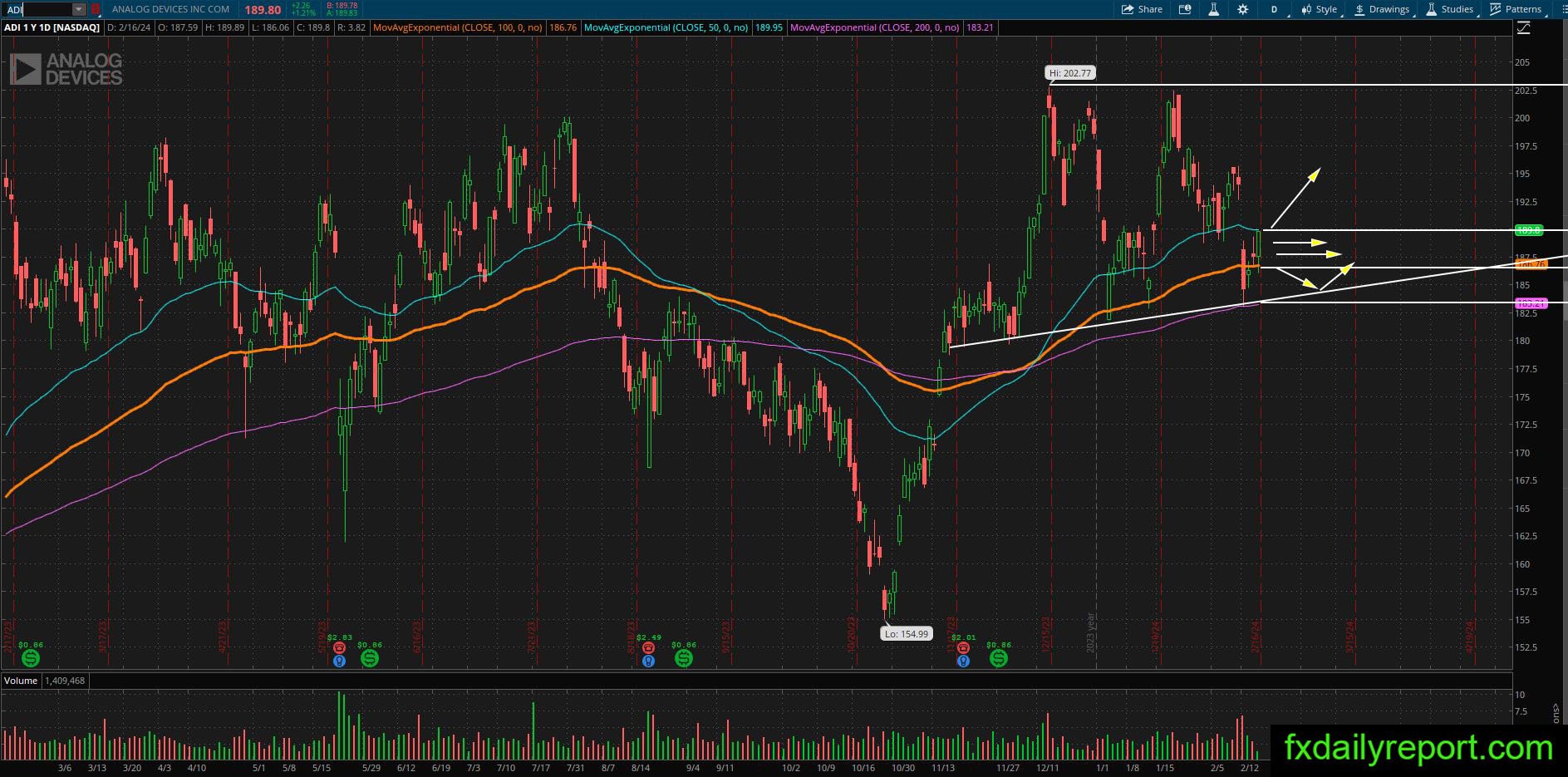
Task: Click the blue lightbulb icon under $2.83
Action: [x=339, y=661]
